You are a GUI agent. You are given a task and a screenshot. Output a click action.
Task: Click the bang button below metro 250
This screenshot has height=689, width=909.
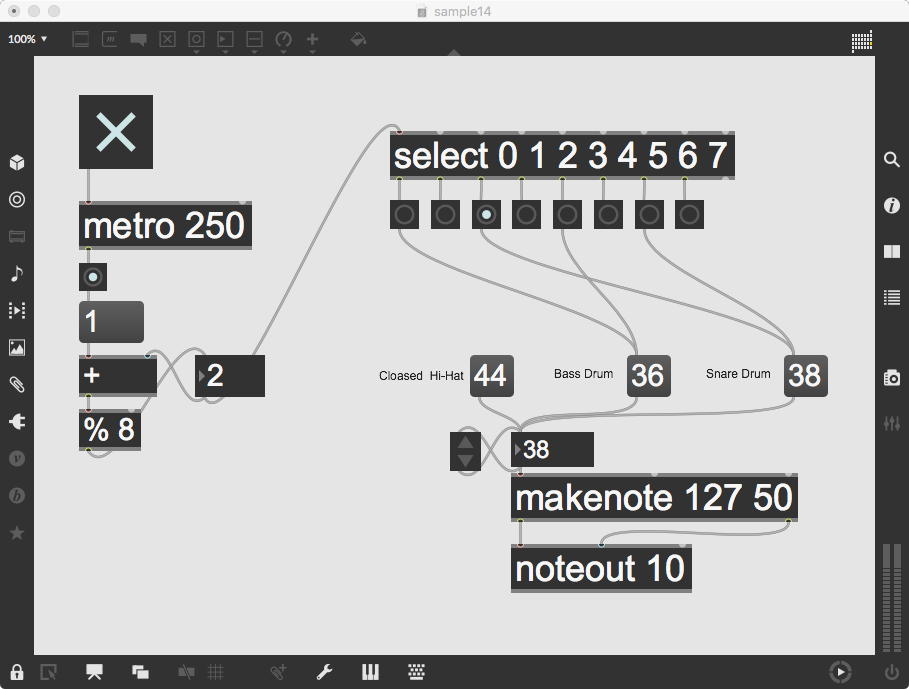coord(93,277)
